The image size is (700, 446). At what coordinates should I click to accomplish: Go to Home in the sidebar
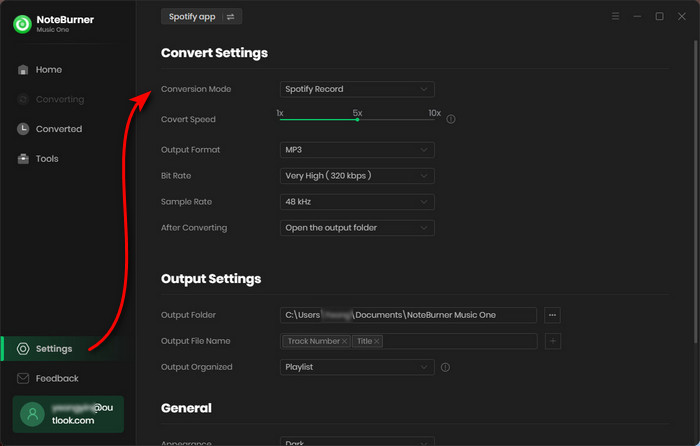[x=48, y=70]
